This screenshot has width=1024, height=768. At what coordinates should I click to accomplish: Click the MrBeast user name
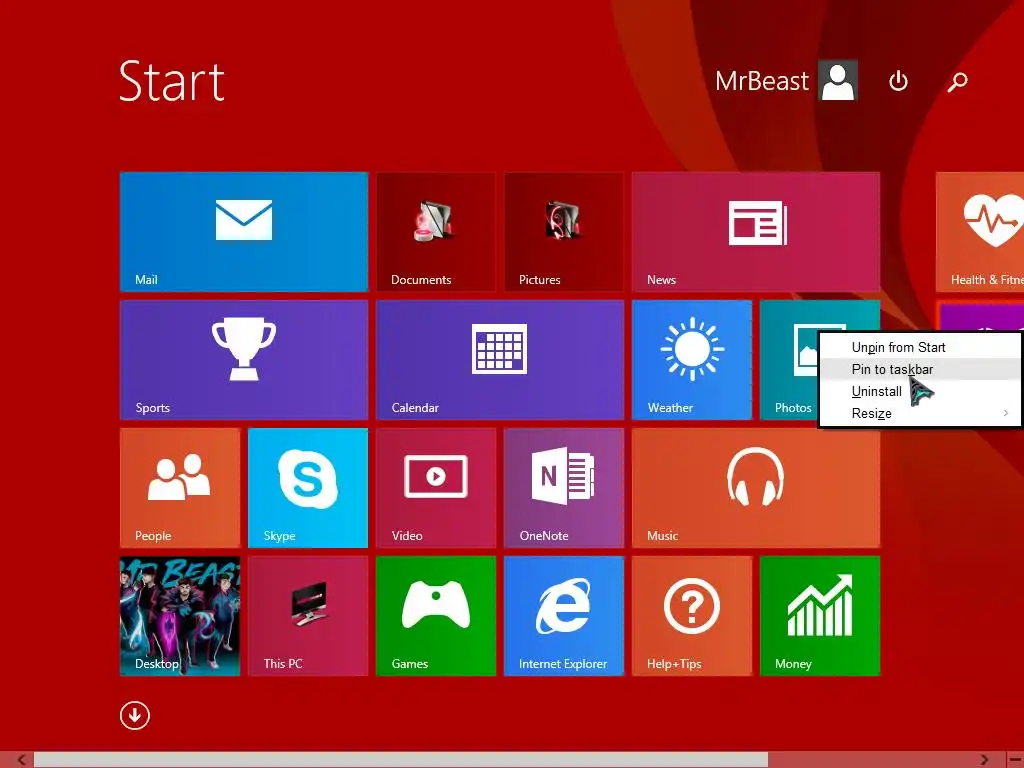click(x=761, y=81)
